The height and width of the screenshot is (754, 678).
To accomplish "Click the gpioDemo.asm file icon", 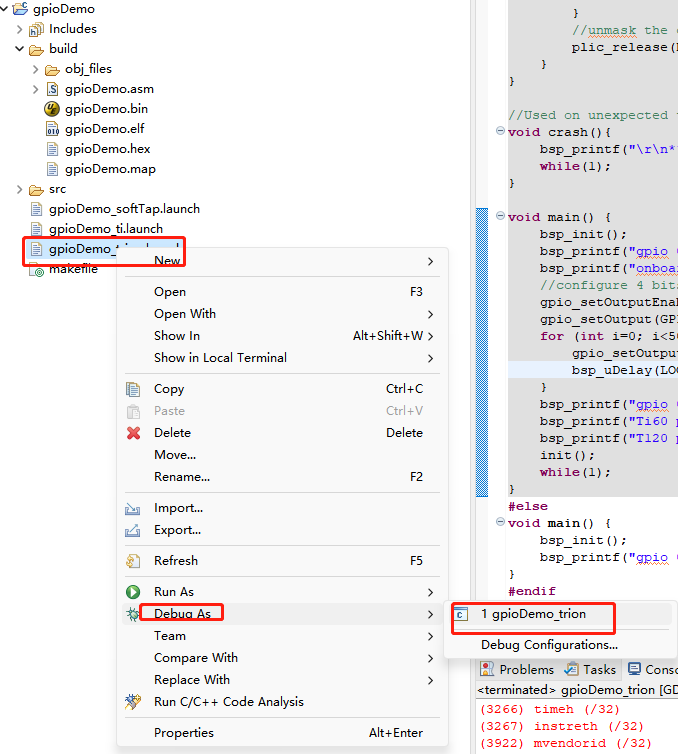I will pyautogui.click(x=53, y=89).
